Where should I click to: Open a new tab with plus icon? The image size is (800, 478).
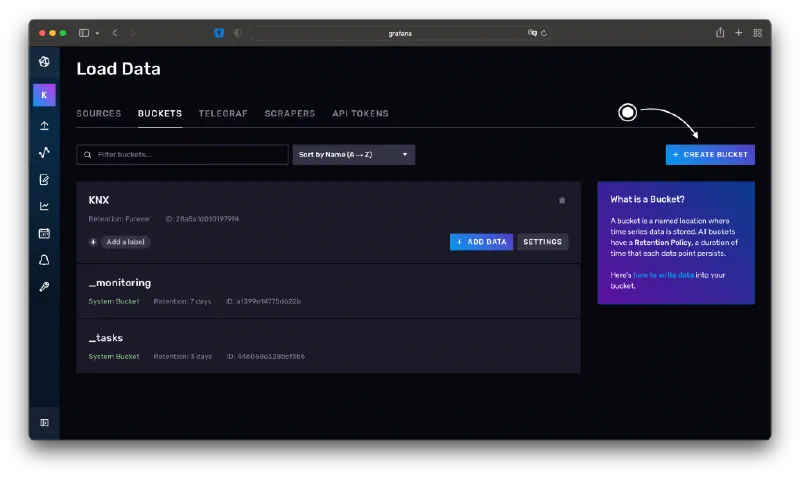738,33
